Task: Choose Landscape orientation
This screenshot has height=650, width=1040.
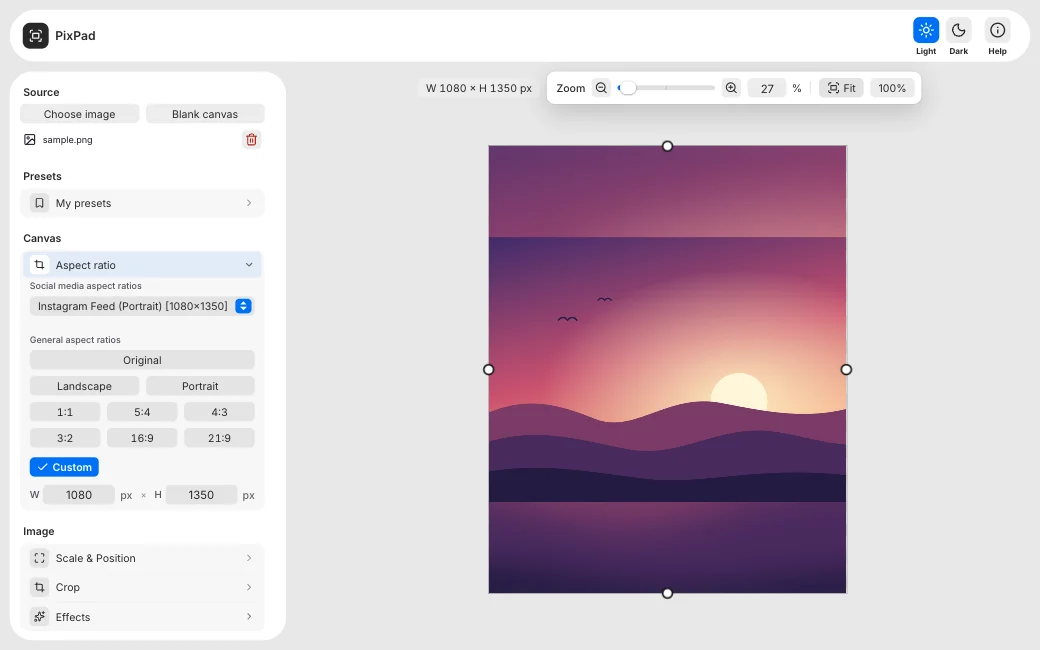Action: pyautogui.click(x=84, y=386)
